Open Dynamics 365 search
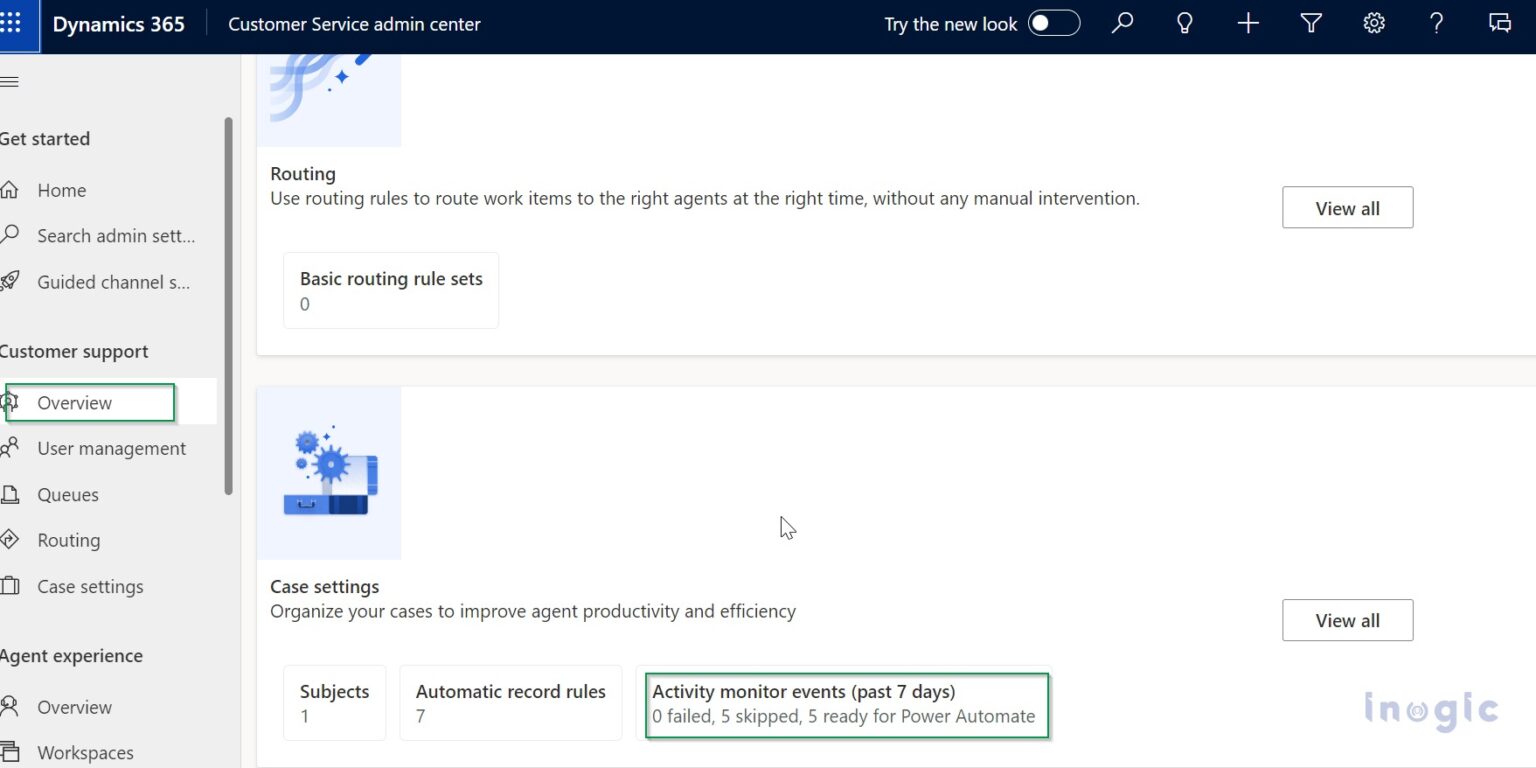 (1122, 22)
